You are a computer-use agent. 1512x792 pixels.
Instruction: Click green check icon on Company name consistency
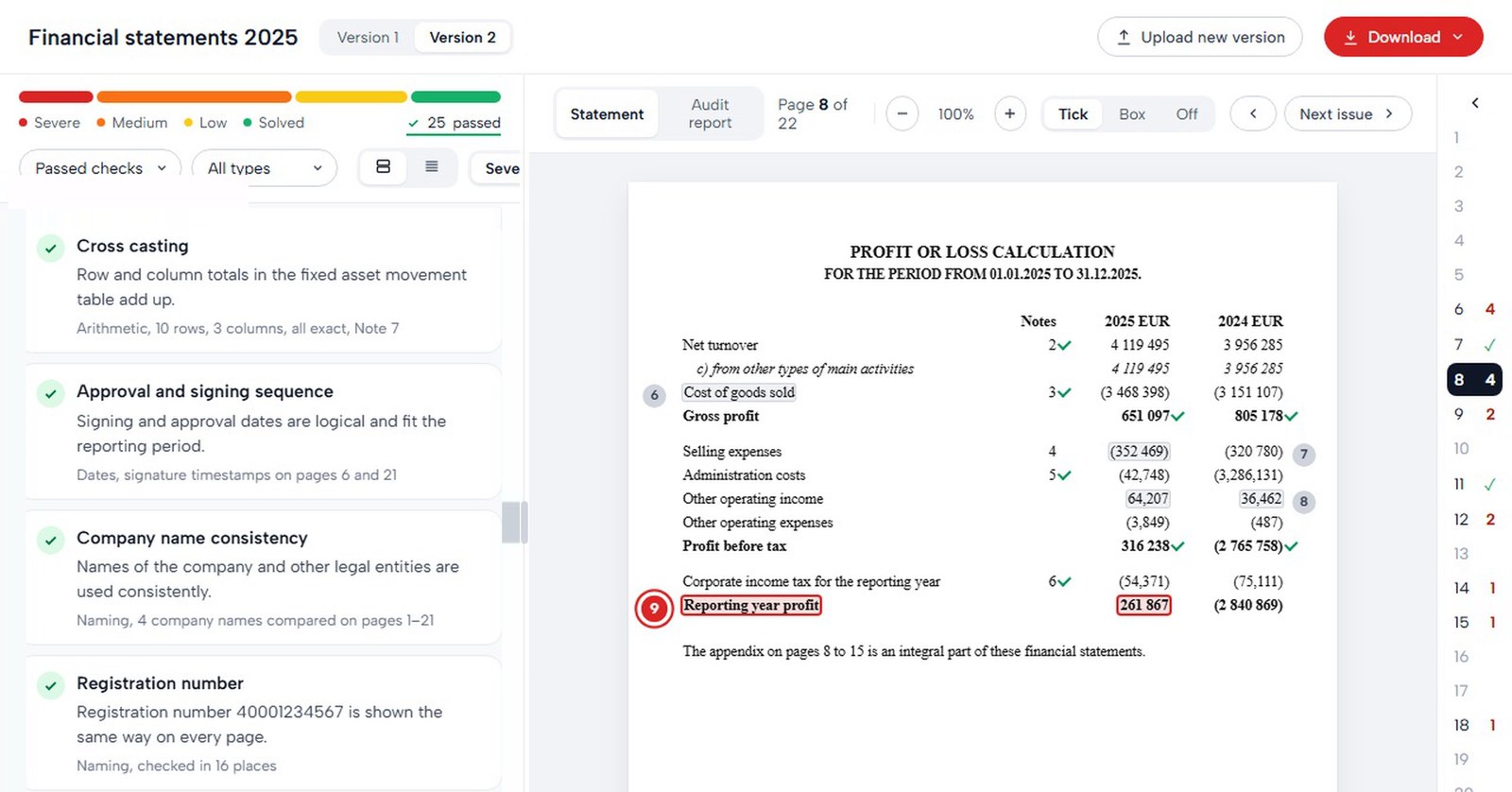coord(50,541)
